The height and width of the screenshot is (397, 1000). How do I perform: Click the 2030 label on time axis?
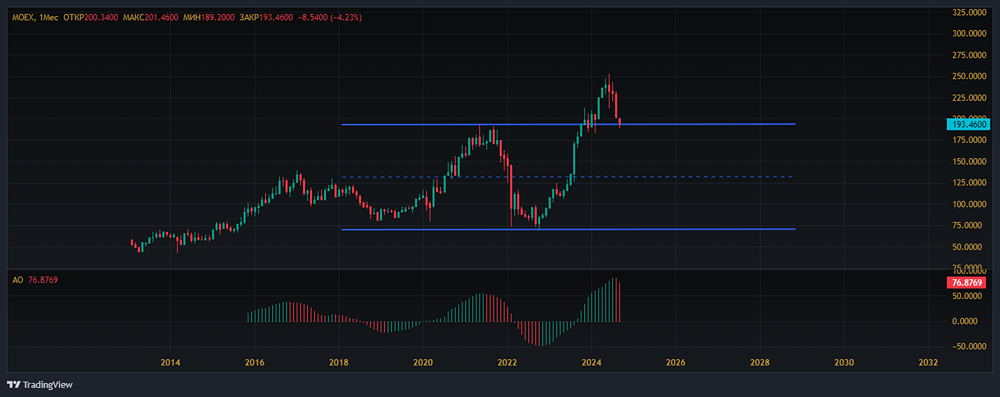tap(844, 363)
